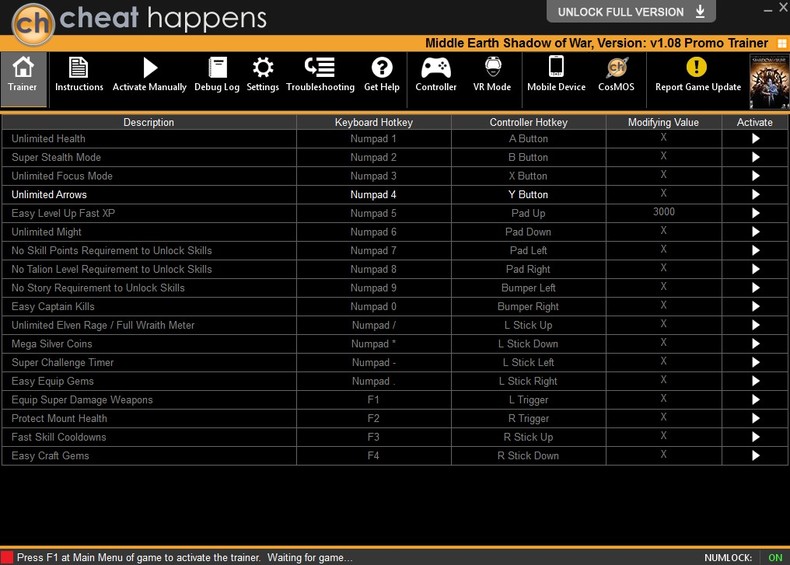Enable VR Mode
Viewport: 790px width, 565px height.
pyautogui.click(x=492, y=74)
